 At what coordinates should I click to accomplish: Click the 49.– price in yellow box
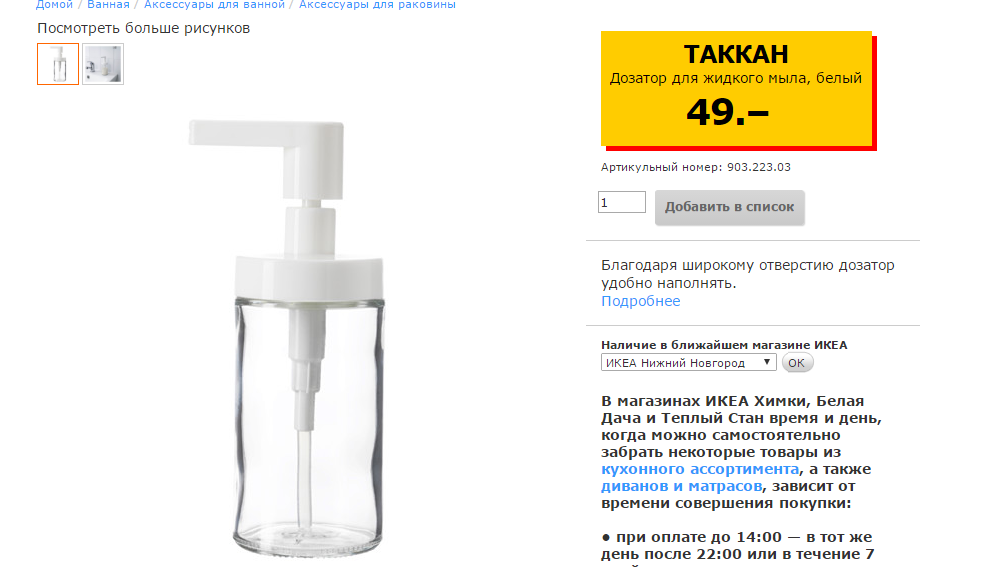728,112
